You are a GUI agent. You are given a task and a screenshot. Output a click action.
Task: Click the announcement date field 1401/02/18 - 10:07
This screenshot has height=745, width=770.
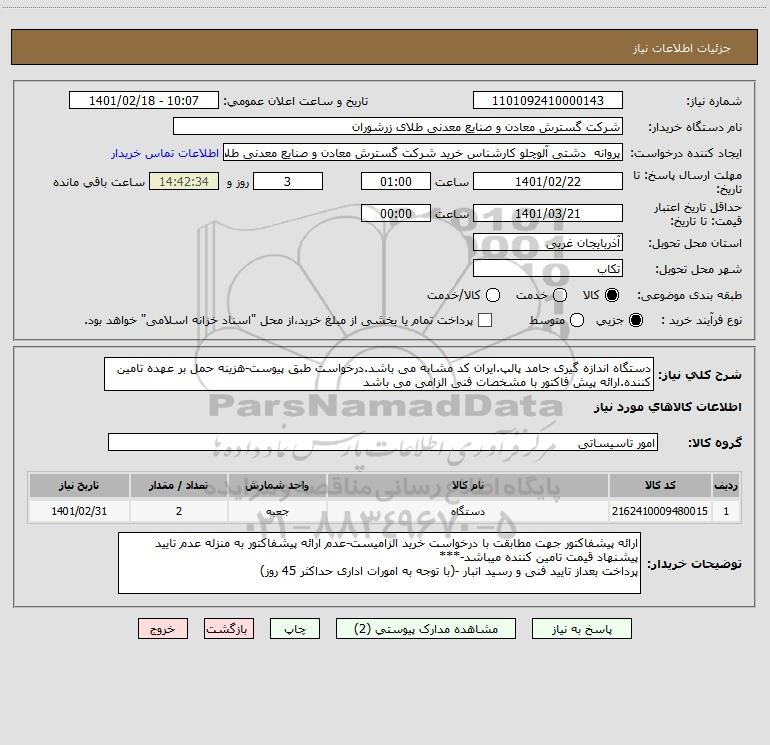pos(144,101)
